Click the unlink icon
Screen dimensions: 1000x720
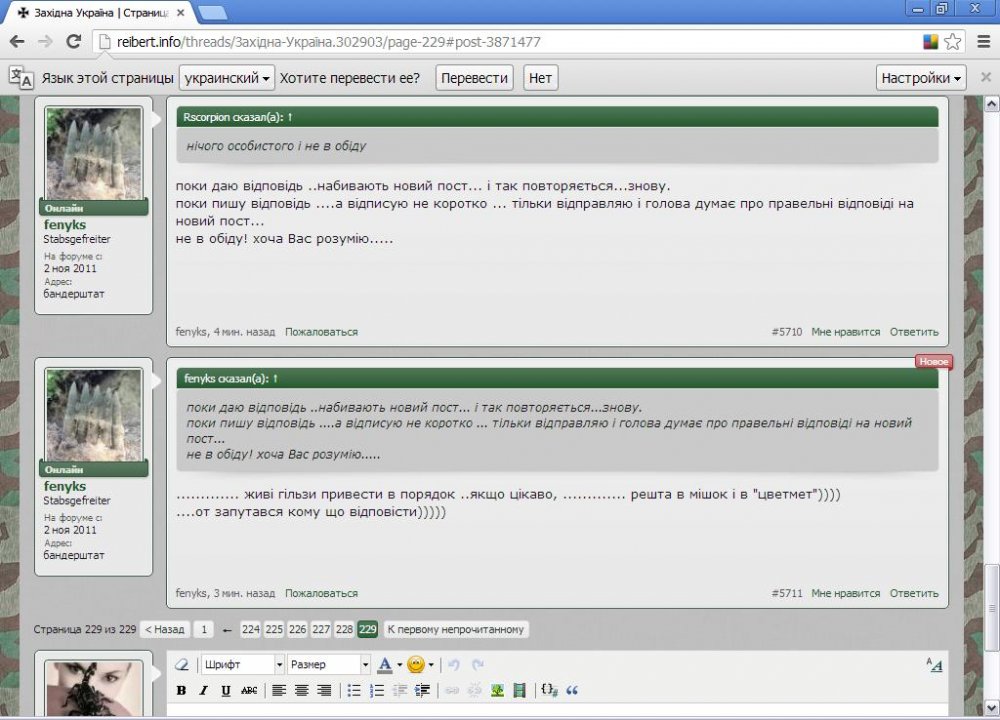point(474,690)
